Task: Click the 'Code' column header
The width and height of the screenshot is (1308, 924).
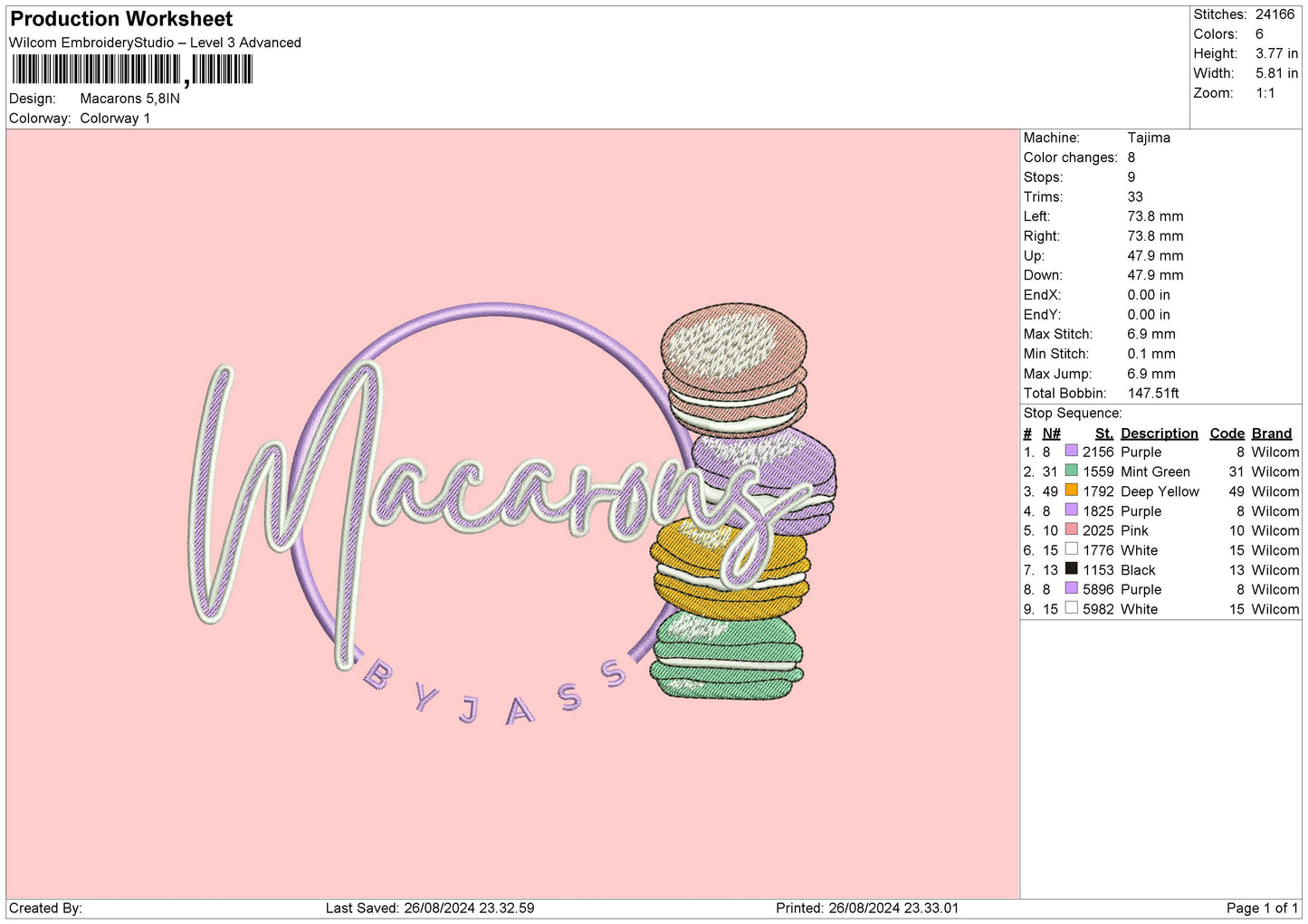Action: tap(1227, 433)
